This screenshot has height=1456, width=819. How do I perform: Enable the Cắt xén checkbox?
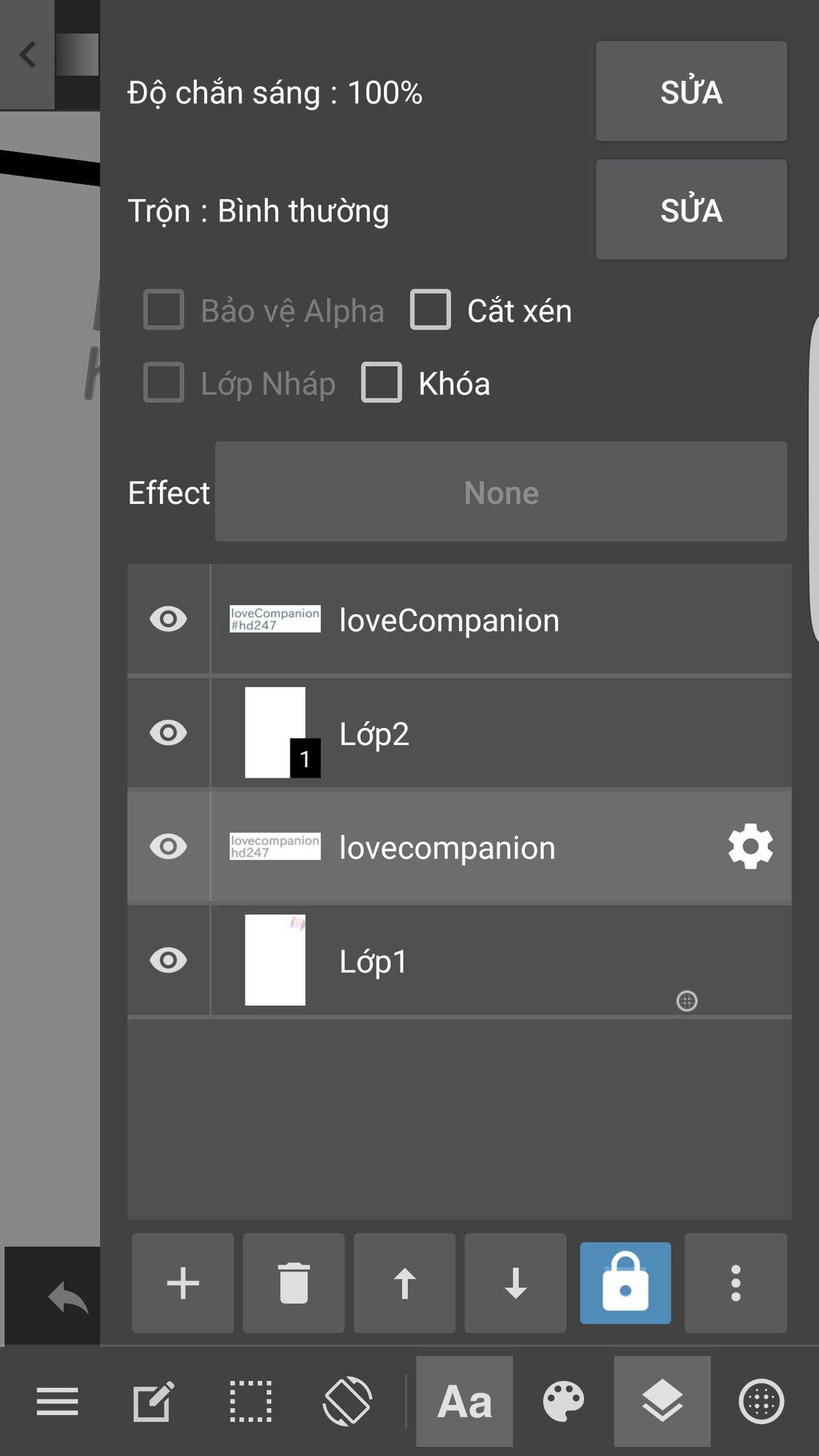point(430,310)
